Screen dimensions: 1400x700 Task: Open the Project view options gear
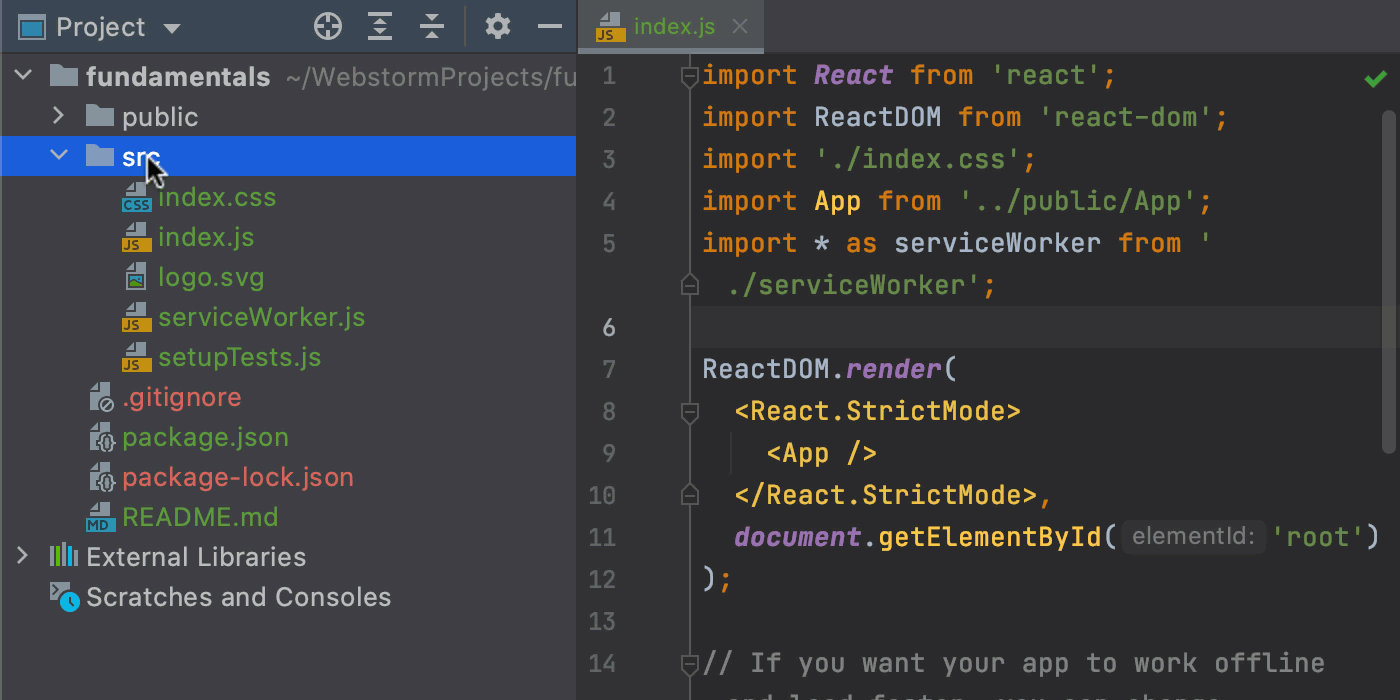click(497, 26)
